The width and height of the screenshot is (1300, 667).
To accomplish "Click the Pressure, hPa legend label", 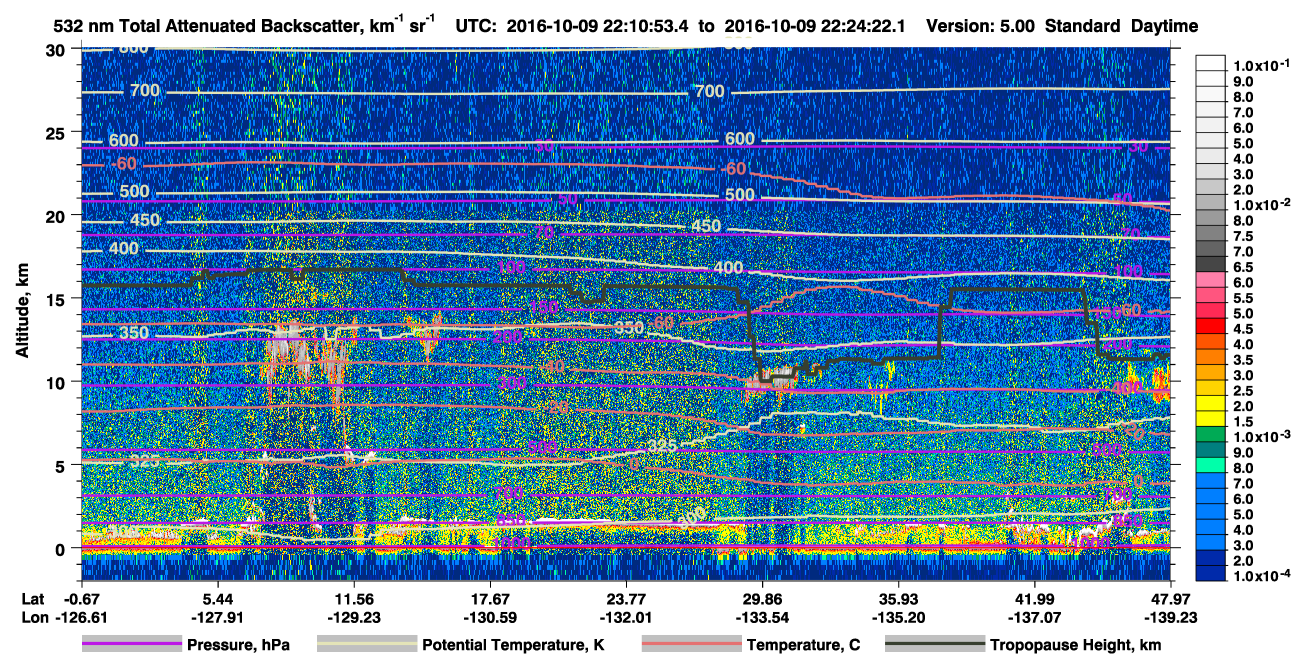I will click(238, 646).
